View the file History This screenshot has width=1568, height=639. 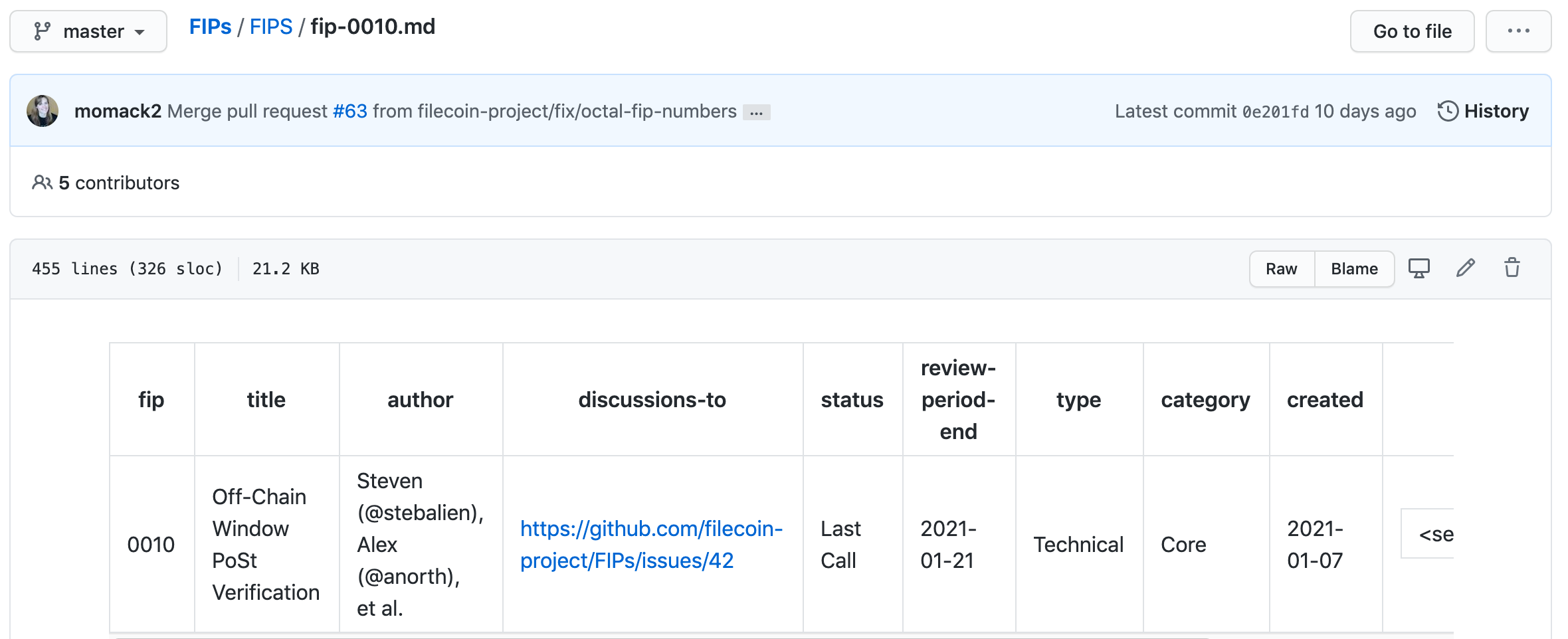(x=1496, y=111)
